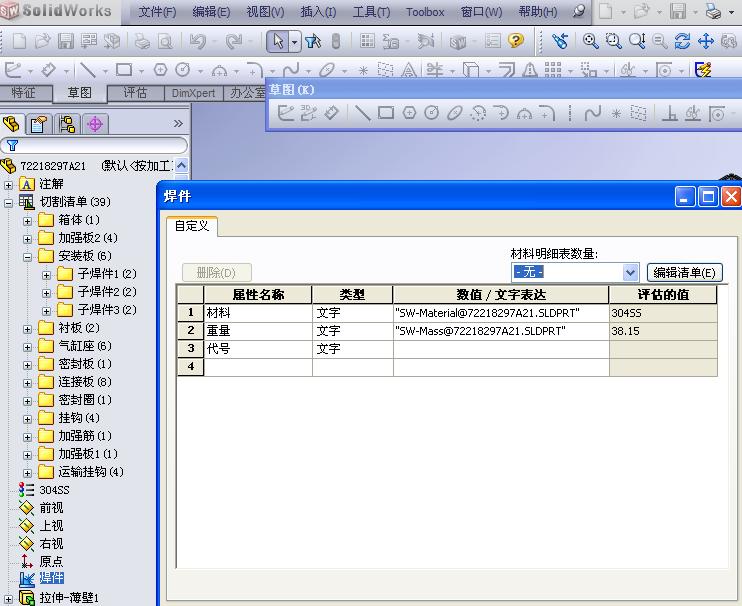Collapse the 安装板(6) folder

pos(27,256)
